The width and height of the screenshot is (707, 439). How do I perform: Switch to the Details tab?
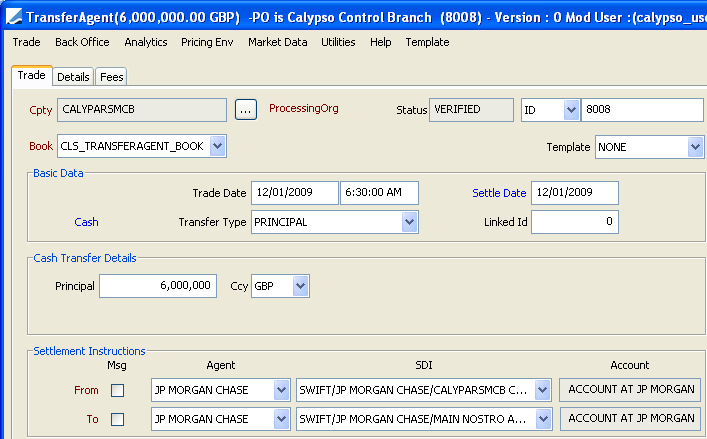coord(73,77)
